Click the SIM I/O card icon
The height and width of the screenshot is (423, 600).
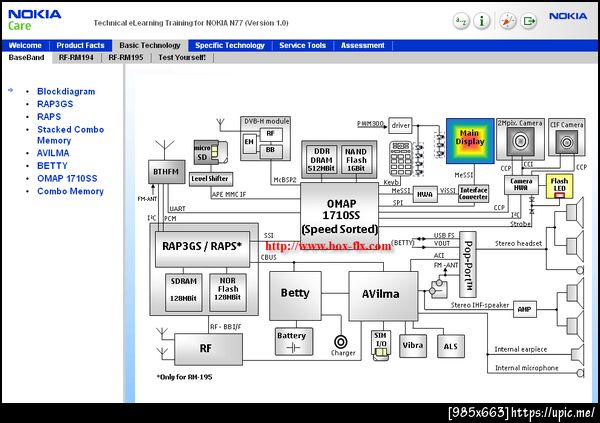381,345
